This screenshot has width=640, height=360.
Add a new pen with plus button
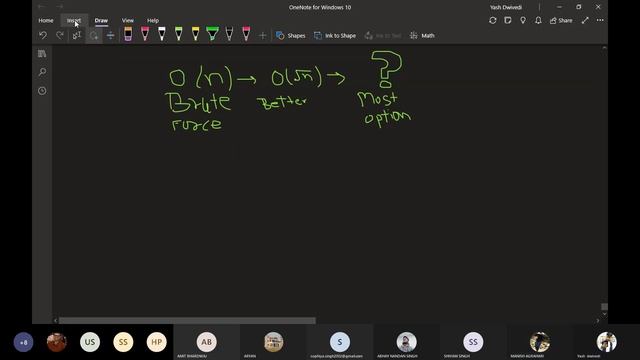[262, 36]
